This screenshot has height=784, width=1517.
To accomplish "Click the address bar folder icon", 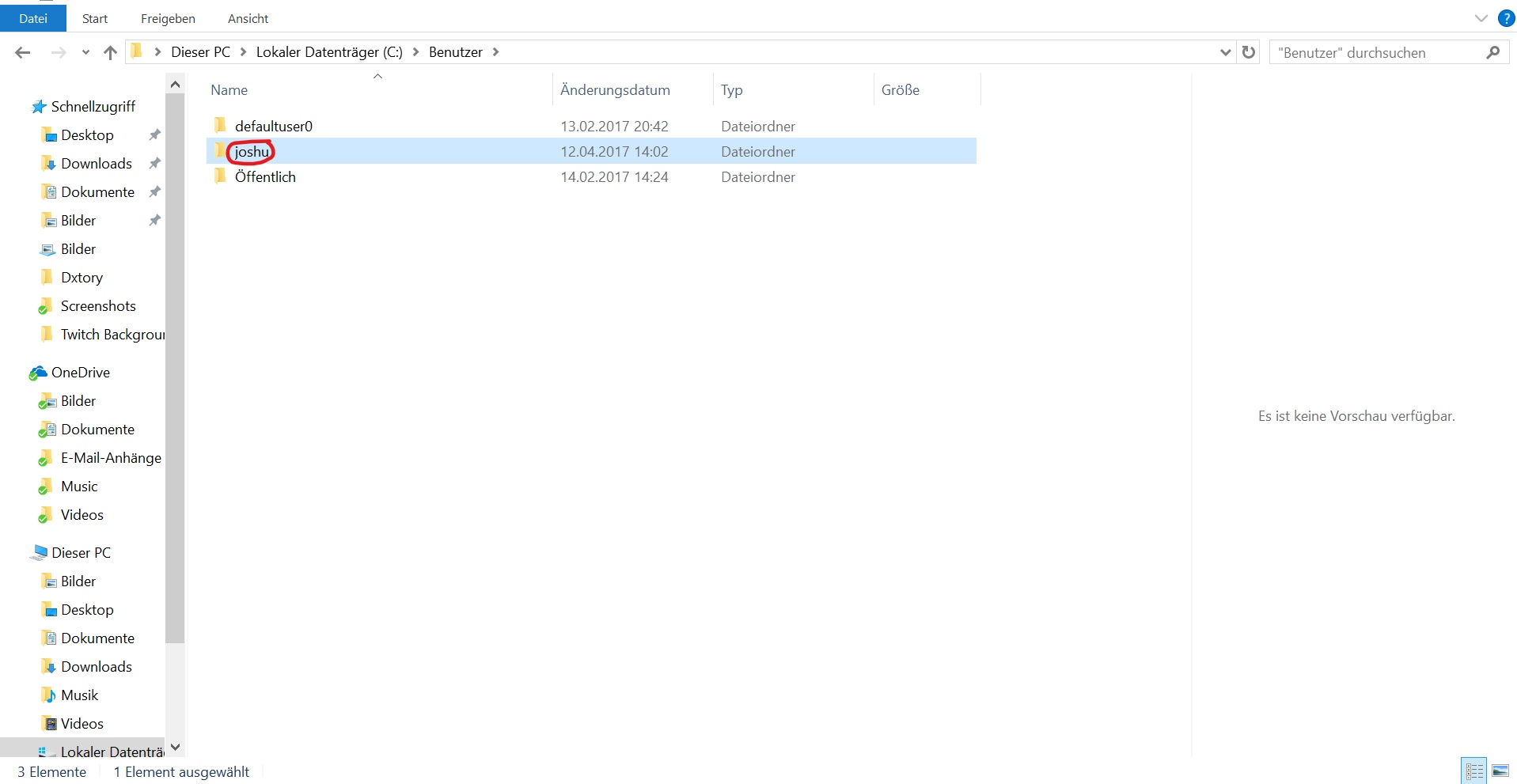I will (x=137, y=51).
